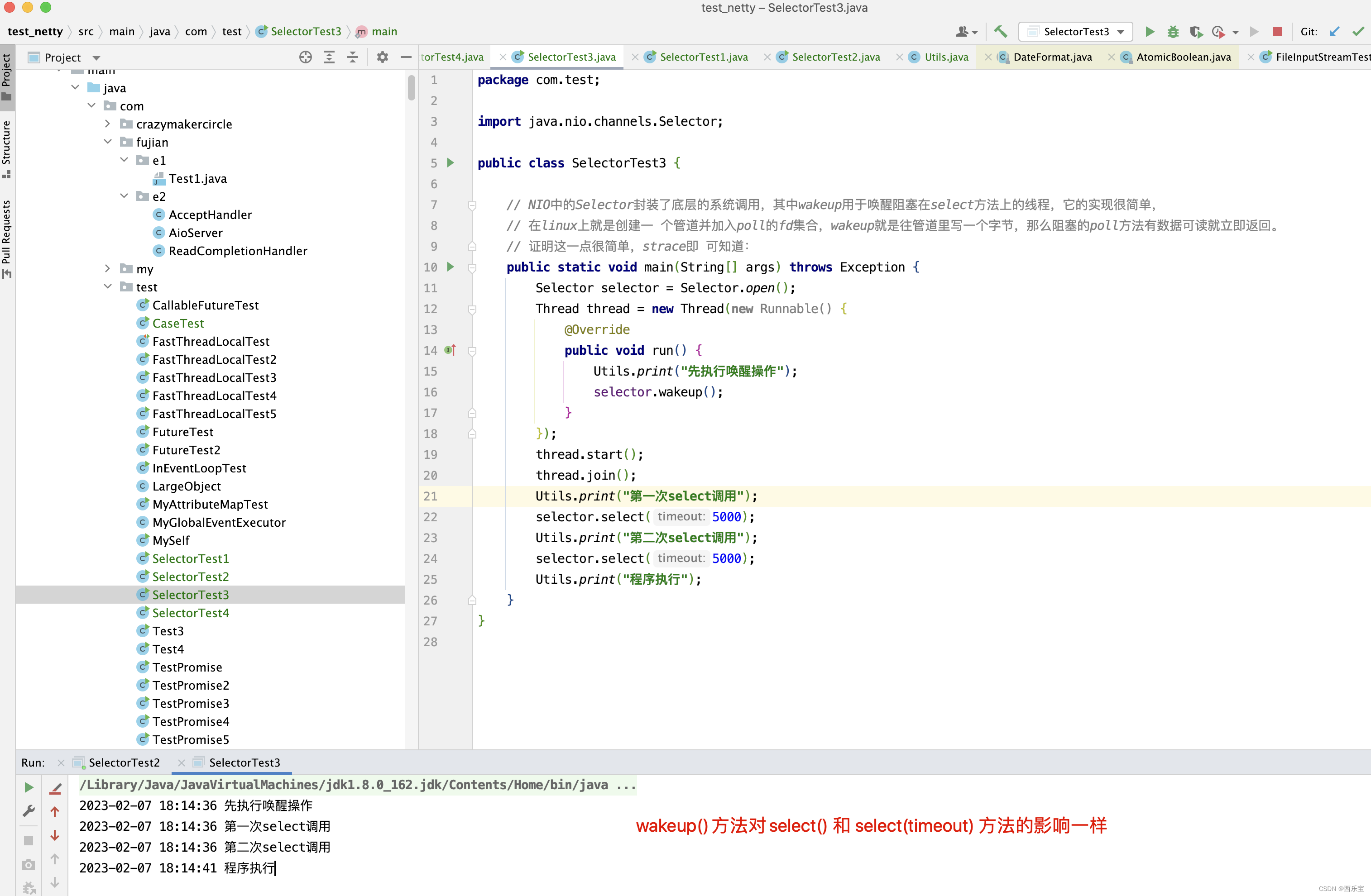Switch to the SelectorTest1.java tab

click(703, 57)
